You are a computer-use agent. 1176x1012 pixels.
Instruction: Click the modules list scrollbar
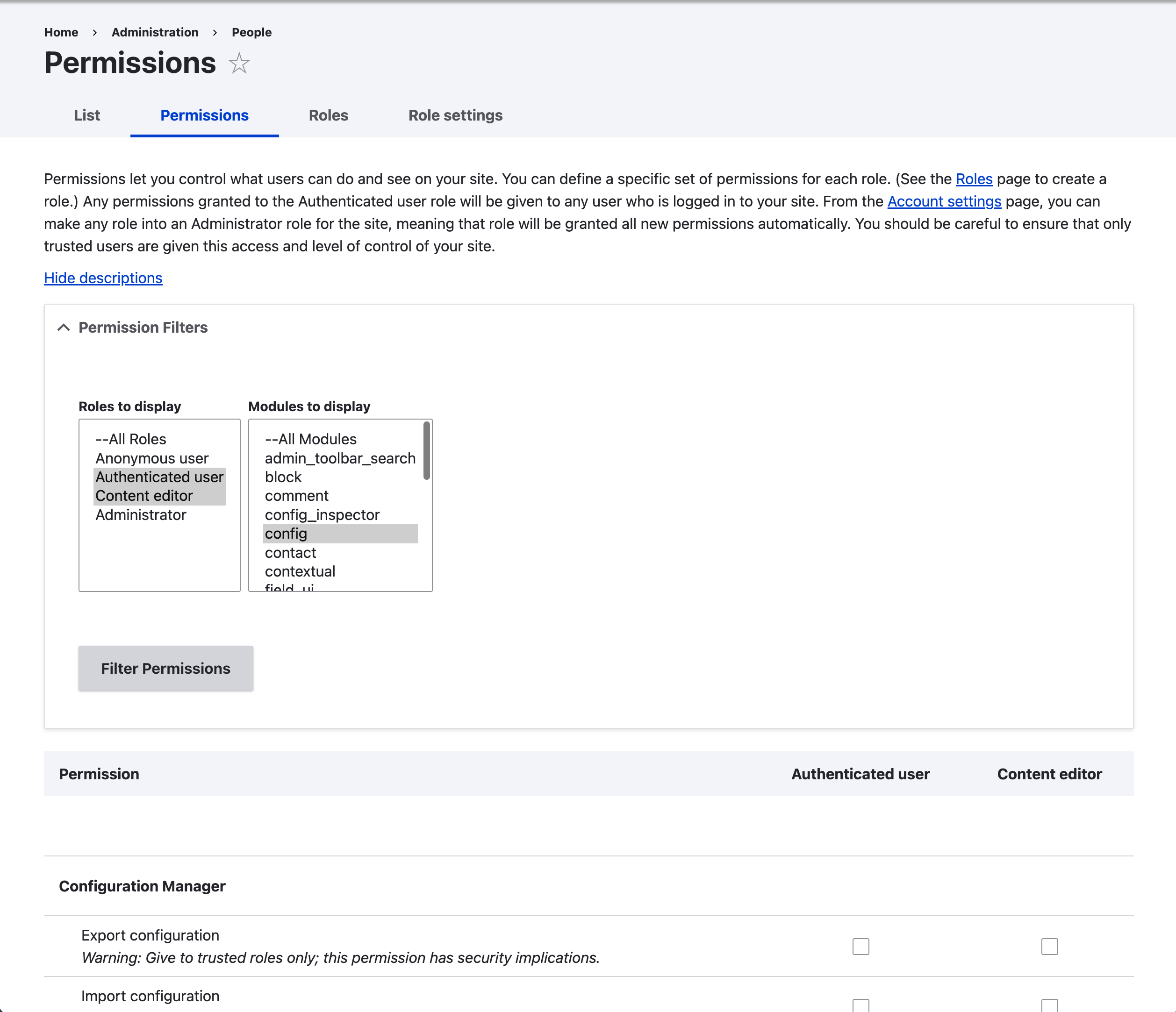pos(426,451)
